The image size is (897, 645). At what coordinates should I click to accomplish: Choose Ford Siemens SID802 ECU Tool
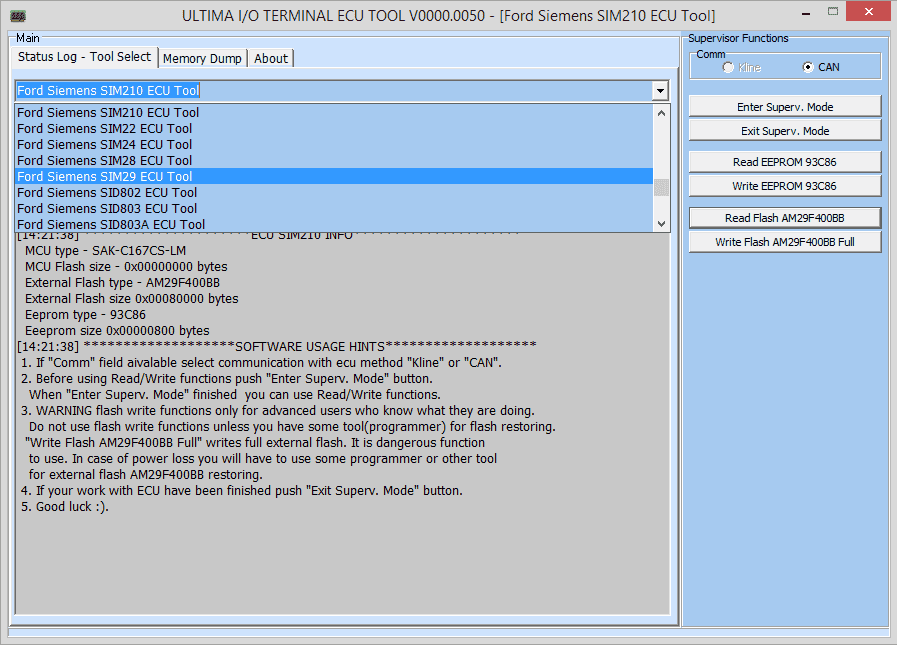click(334, 192)
